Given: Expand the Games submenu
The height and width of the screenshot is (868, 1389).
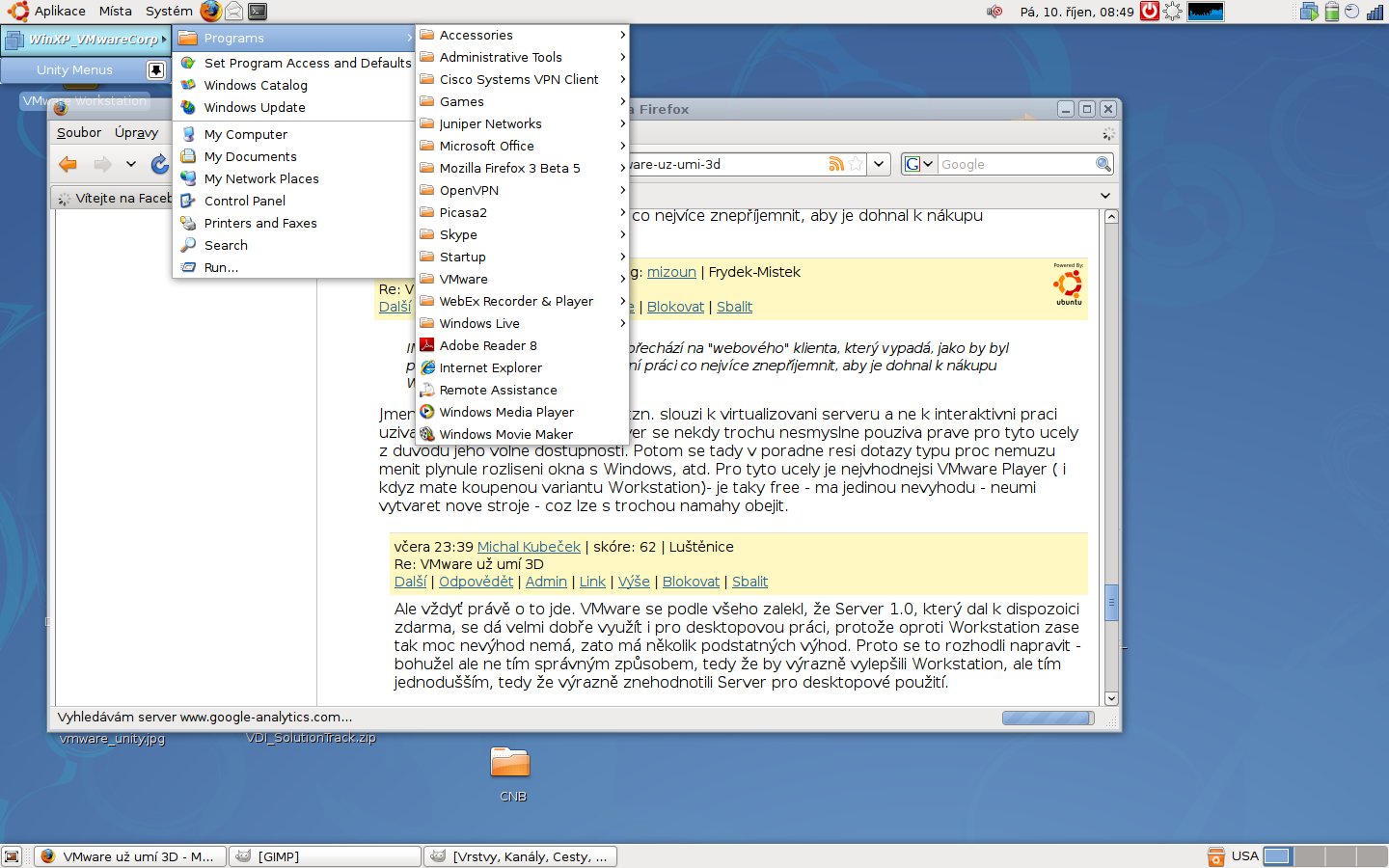Looking at the screenshot, I should pos(522,101).
